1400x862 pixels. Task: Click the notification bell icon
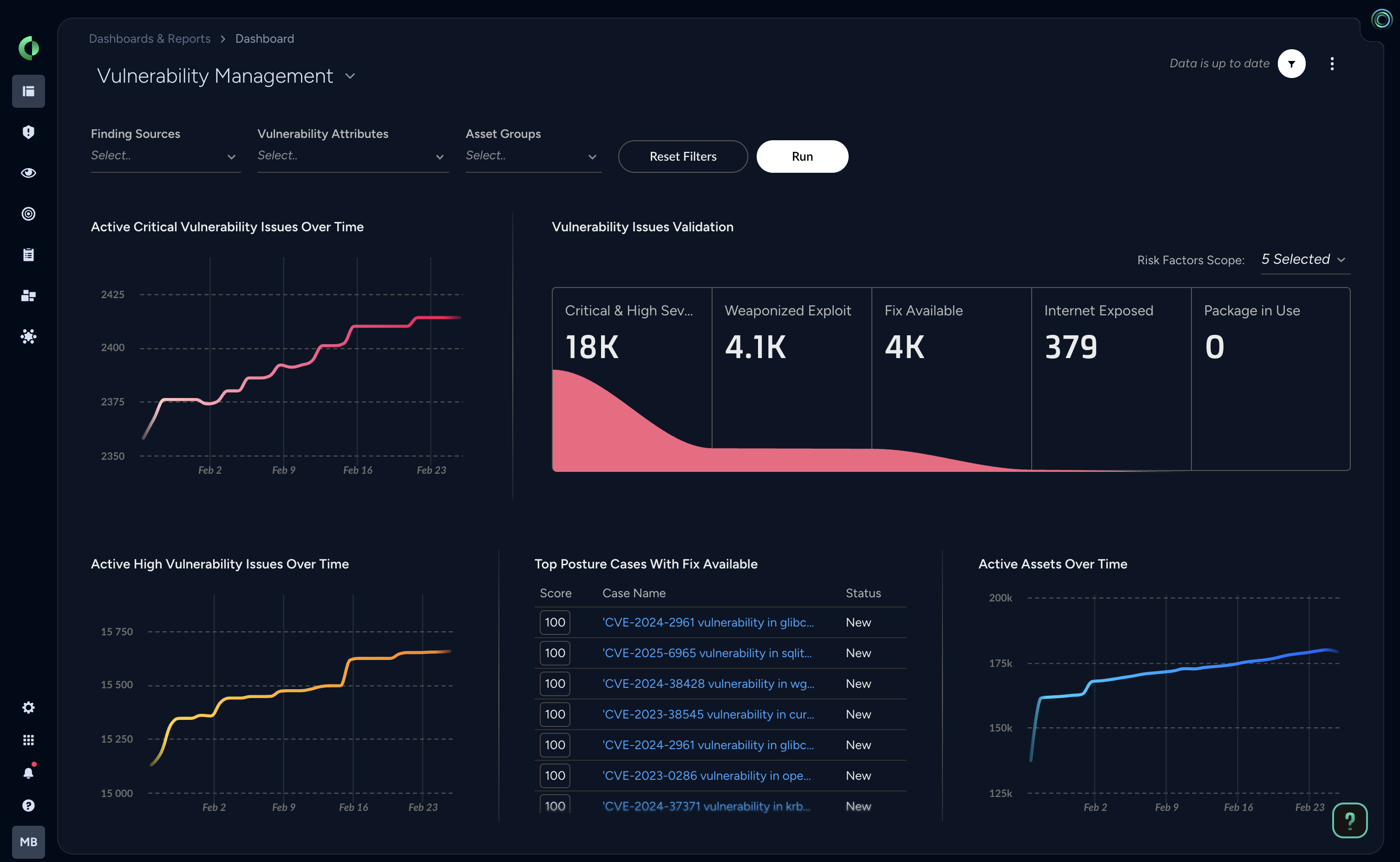click(28, 773)
